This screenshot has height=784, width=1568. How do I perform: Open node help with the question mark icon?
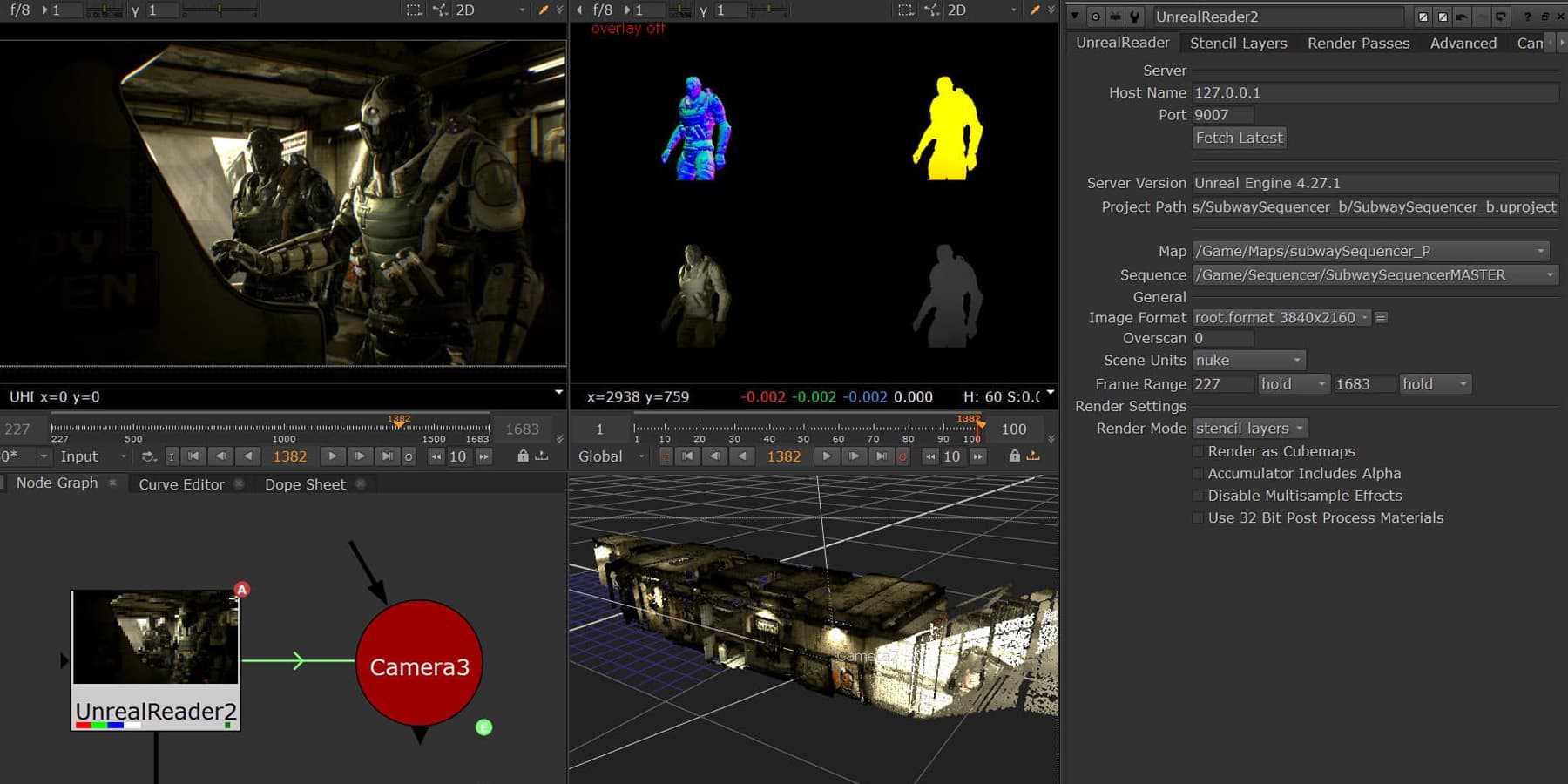[1527, 17]
